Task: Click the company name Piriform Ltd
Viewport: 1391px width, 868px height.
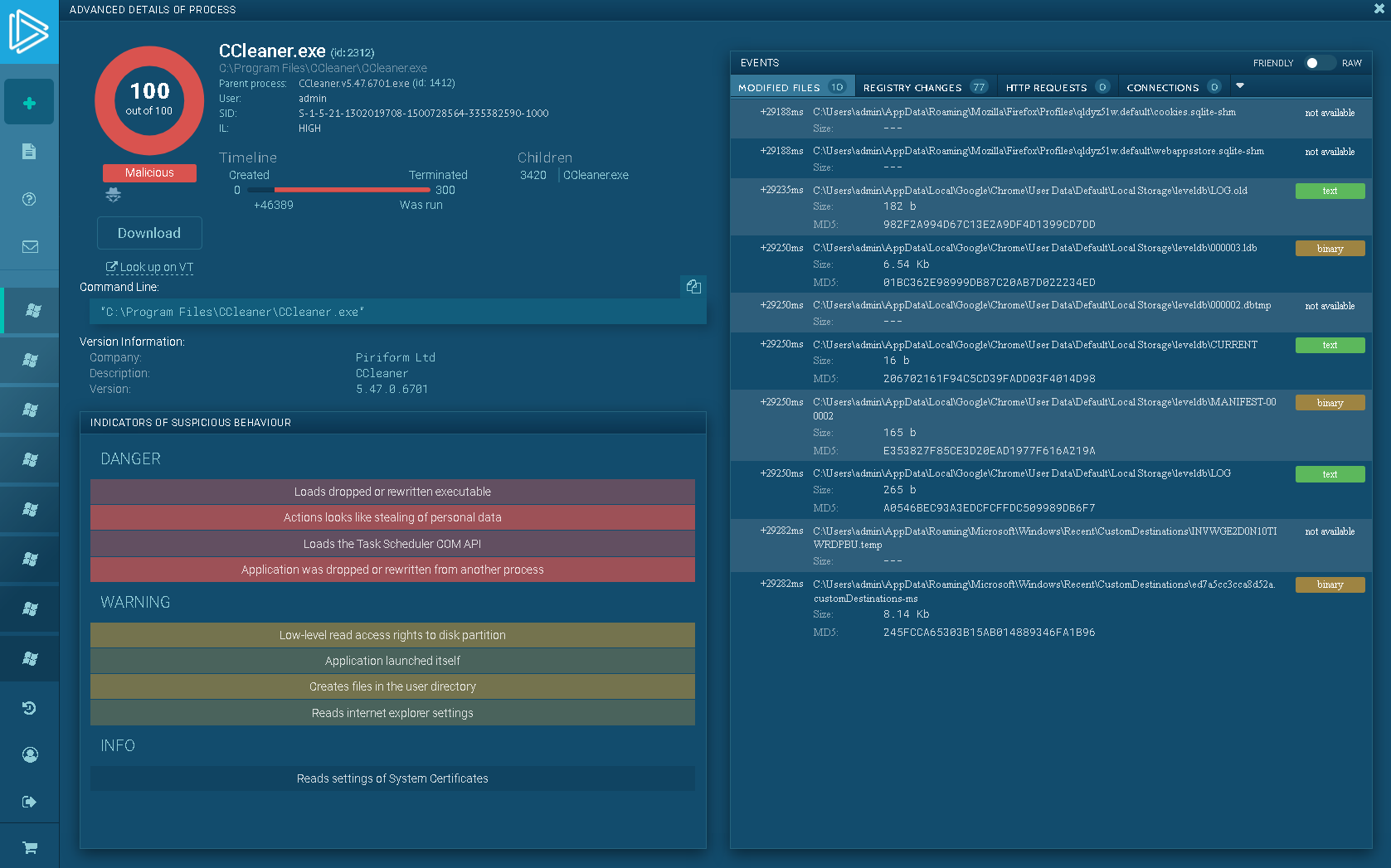Action: pyautogui.click(x=396, y=357)
